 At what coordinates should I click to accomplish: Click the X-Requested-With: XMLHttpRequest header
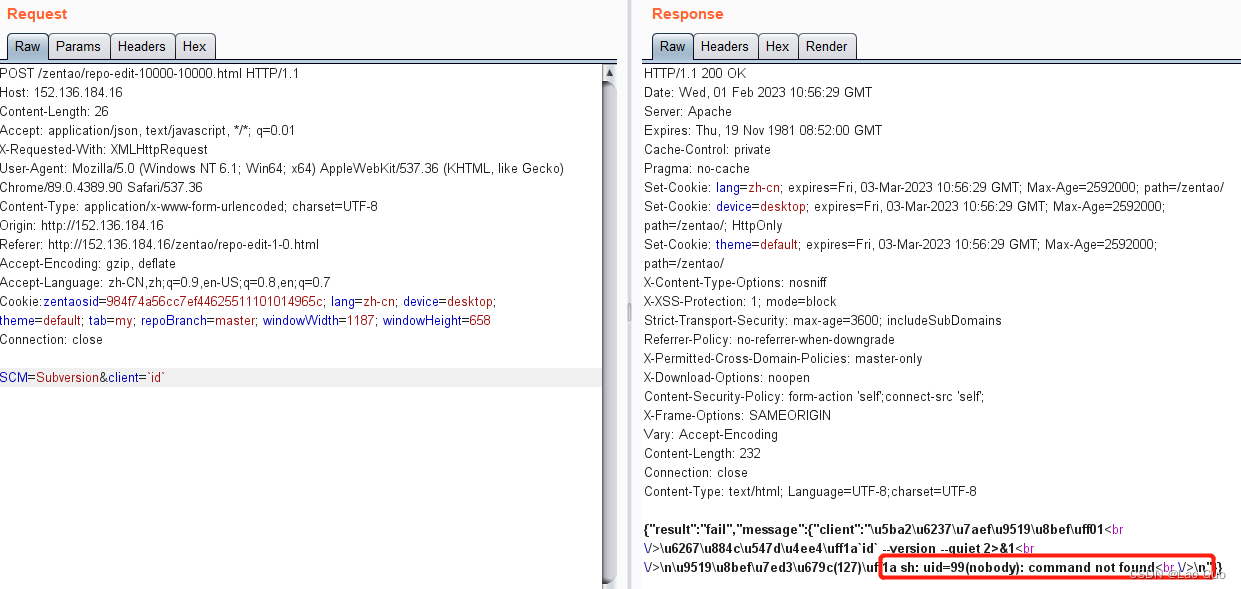coord(104,150)
